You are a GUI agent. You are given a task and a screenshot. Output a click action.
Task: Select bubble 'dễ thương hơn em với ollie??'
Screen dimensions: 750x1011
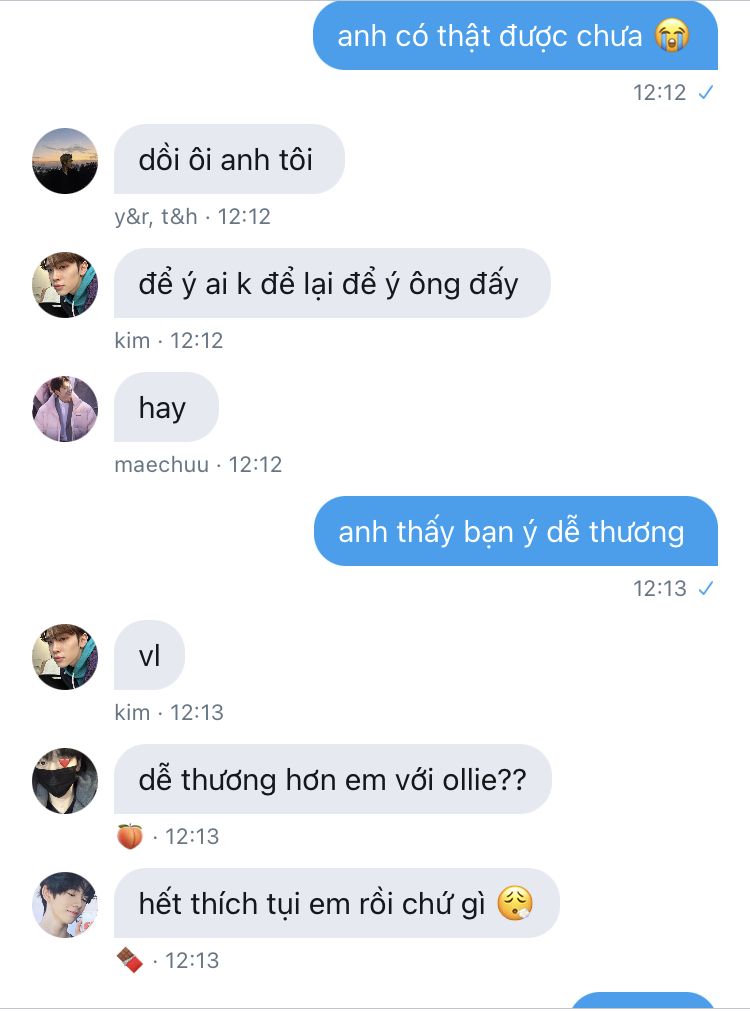pos(333,779)
